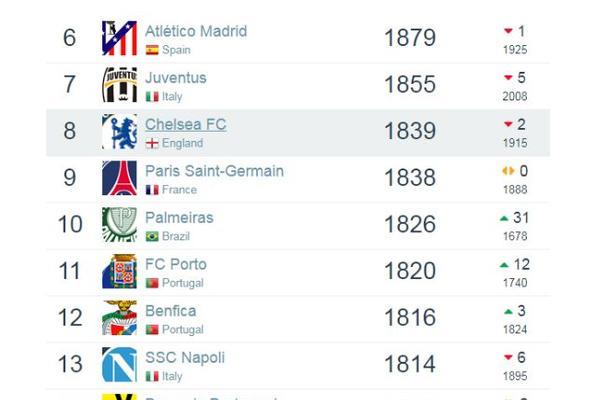
Task: Click the red down arrow beside Juventus's 5
Action: click(x=508, y=78)
